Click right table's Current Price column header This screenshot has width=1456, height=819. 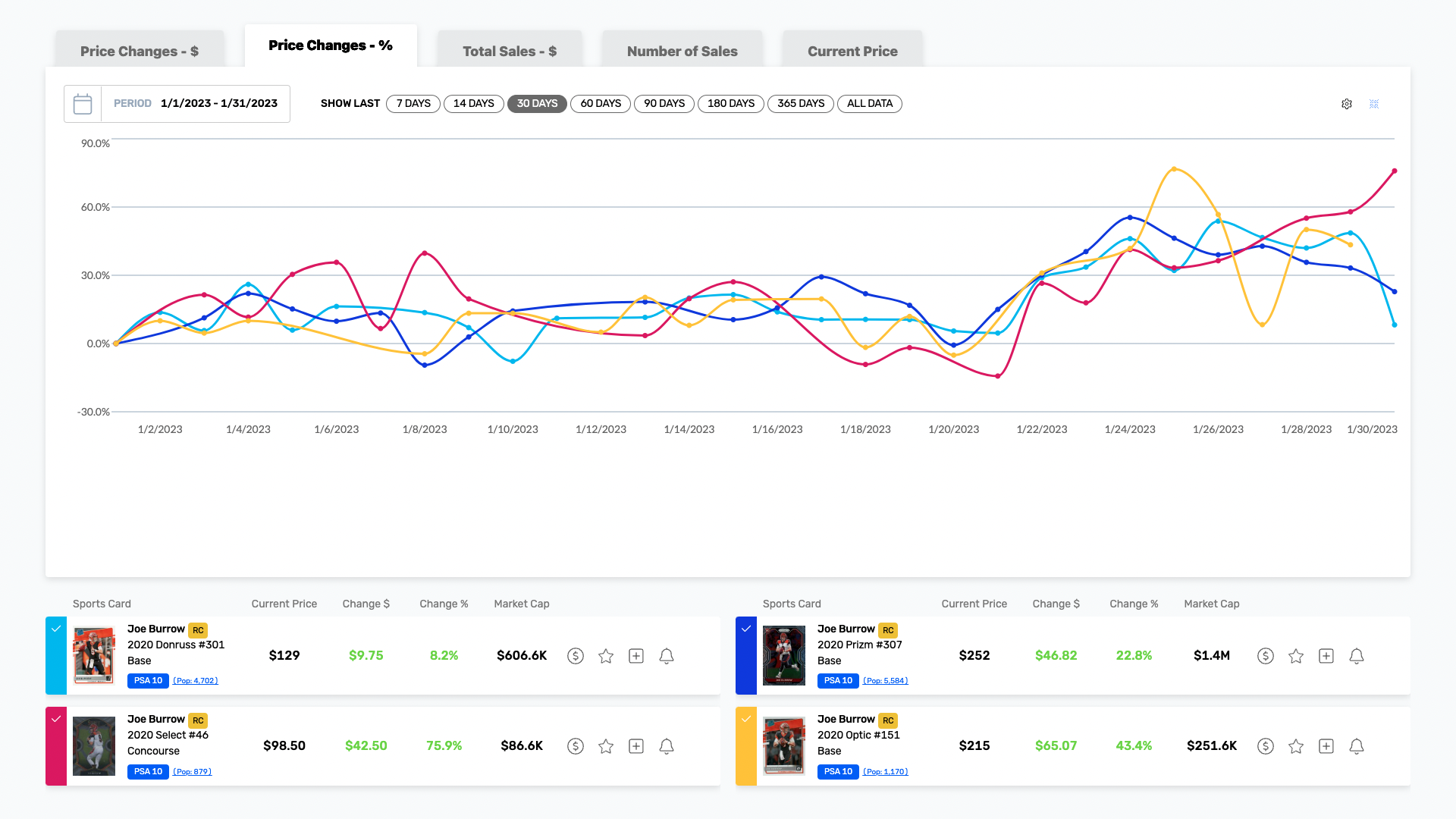(974, 604)
